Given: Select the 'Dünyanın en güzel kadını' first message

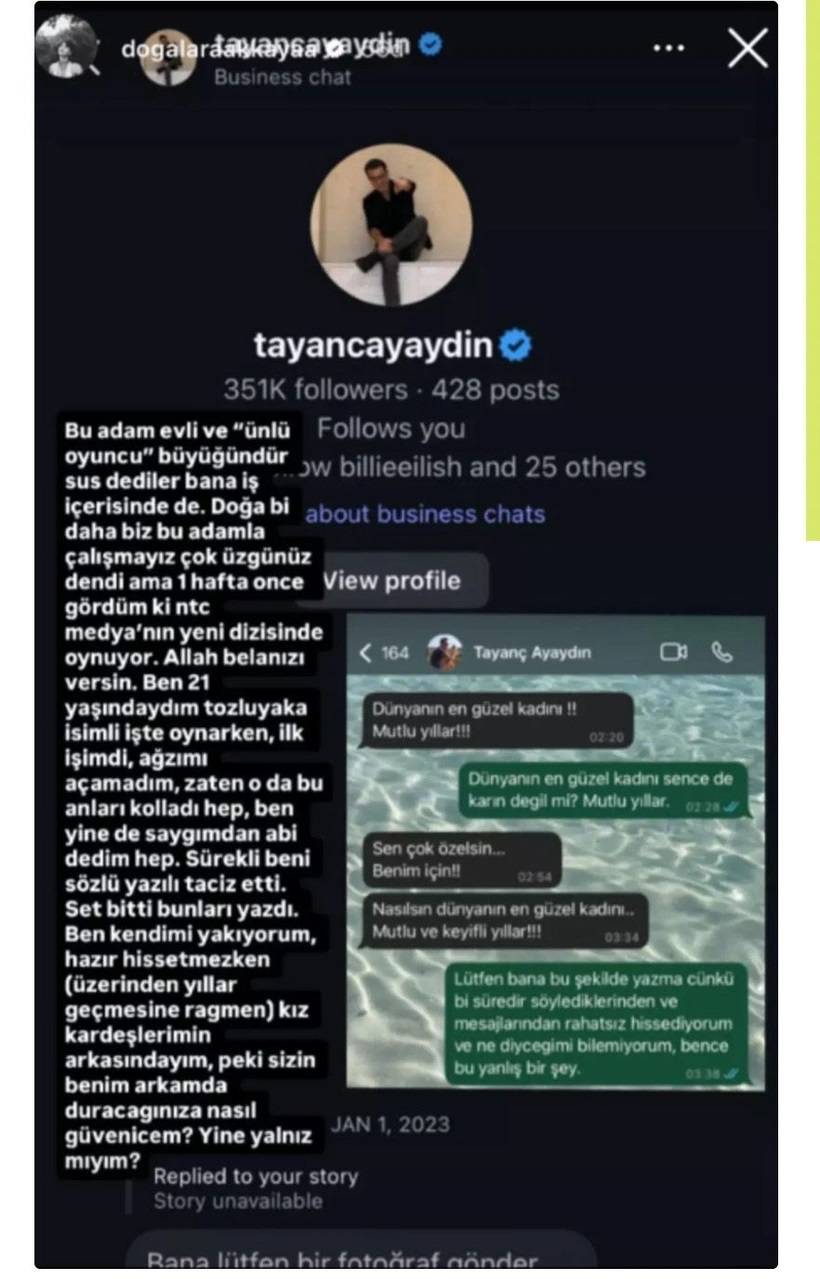Looking at the screenshot, I should tap(498, 720).
